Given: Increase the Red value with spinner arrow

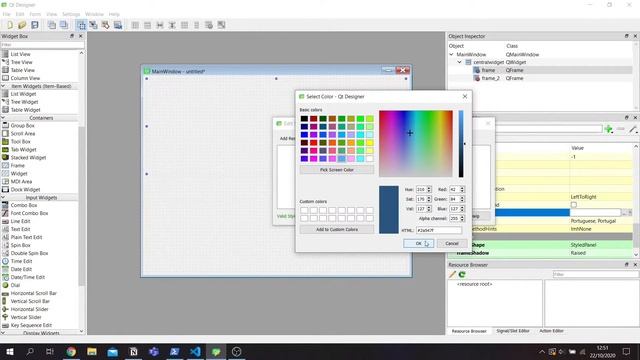Looking at the screenshot, I should click(x=462, y=188).
